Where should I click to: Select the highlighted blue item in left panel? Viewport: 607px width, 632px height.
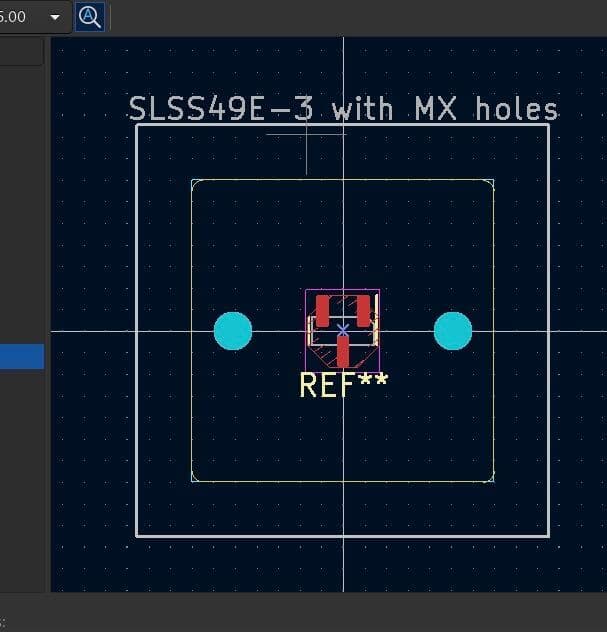tap(21, 356)
